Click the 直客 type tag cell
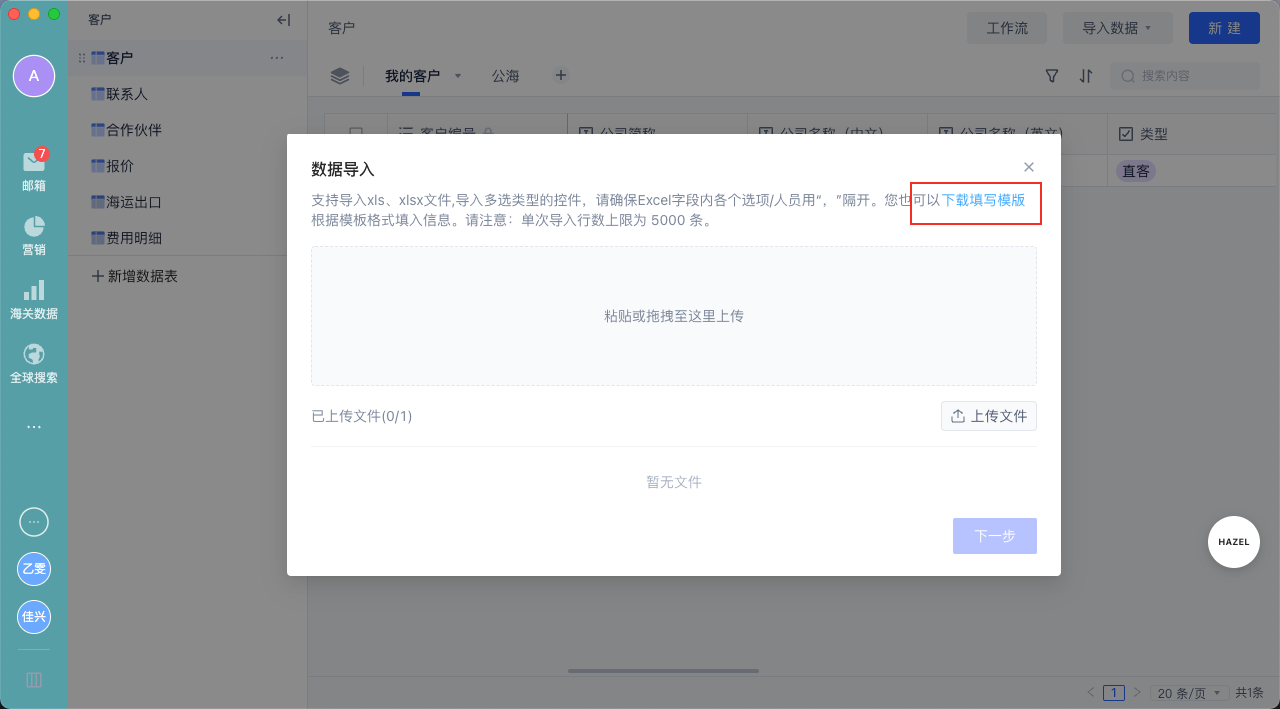 [1136, 171]
